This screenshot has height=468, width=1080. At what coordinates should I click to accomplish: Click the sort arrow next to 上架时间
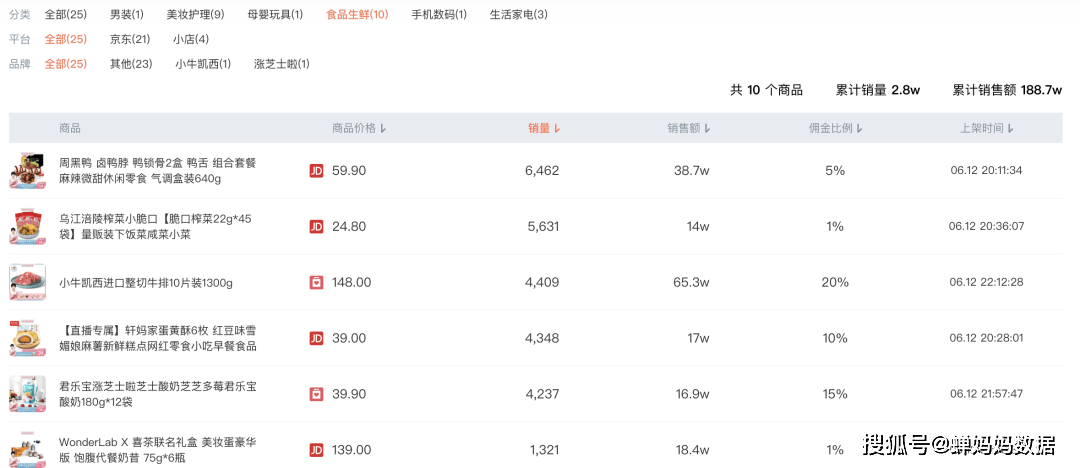click(x=1011, y=129)
